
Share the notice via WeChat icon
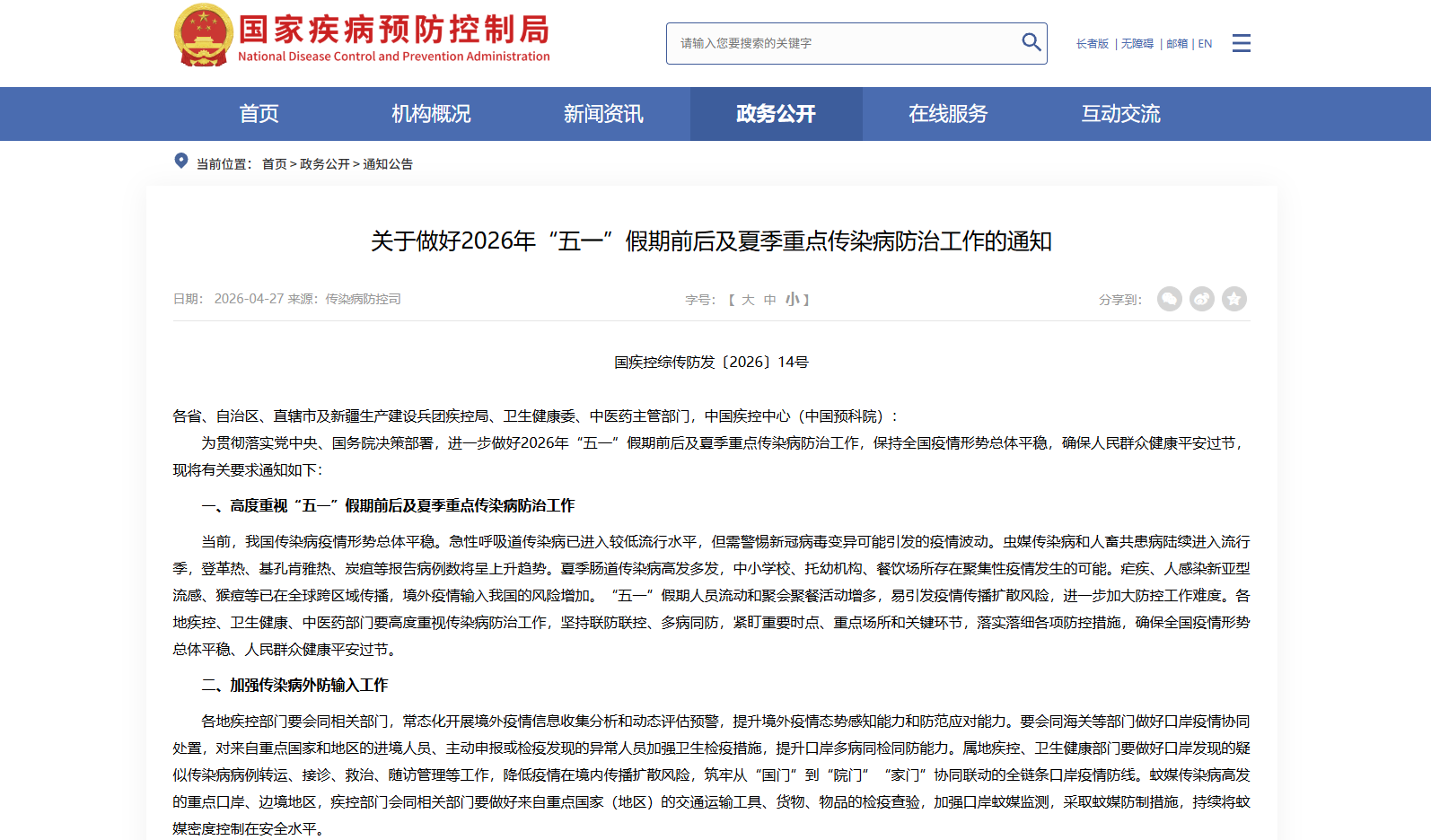[x=1169, y=299]
